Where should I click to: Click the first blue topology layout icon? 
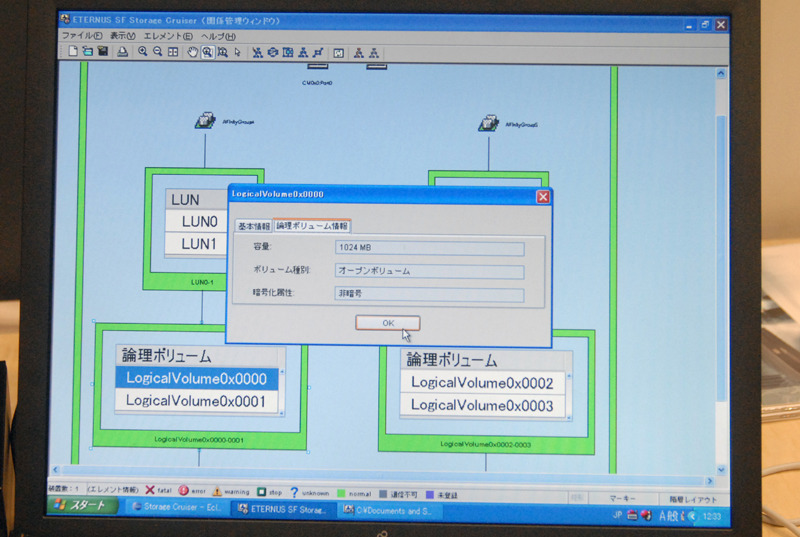click(x=257, y=53)
